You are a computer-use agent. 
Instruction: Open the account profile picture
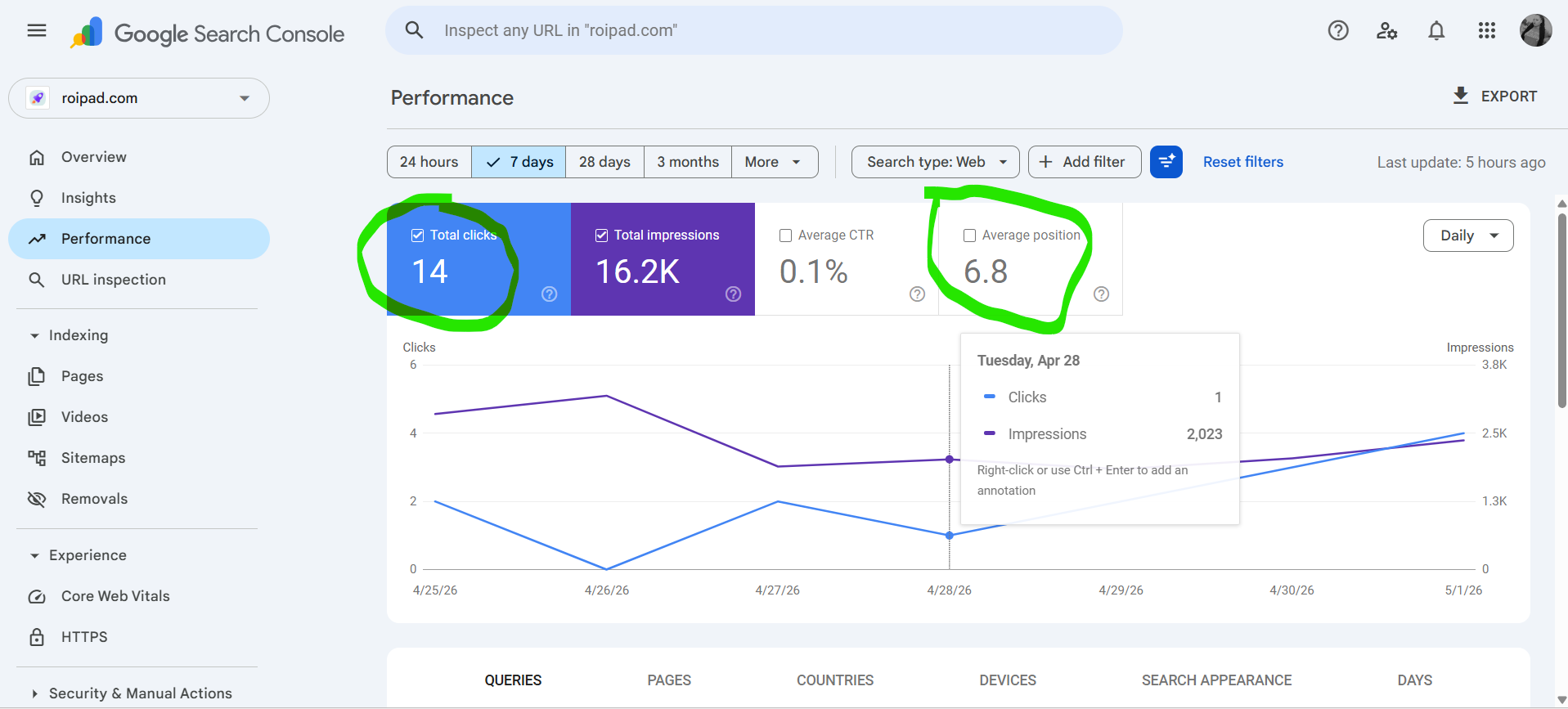(x=1536, y=30)
